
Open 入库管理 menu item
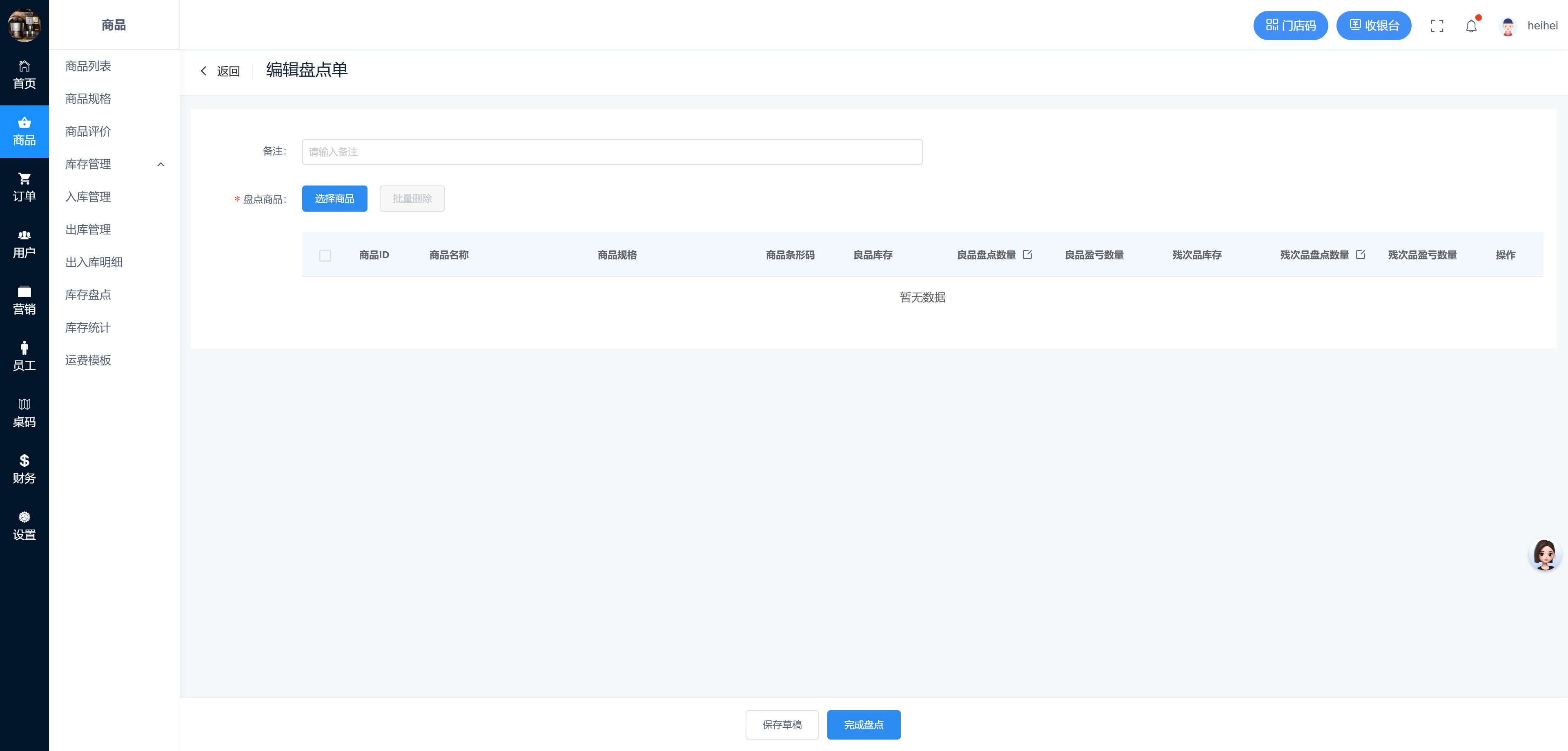(x=88, y=197)
